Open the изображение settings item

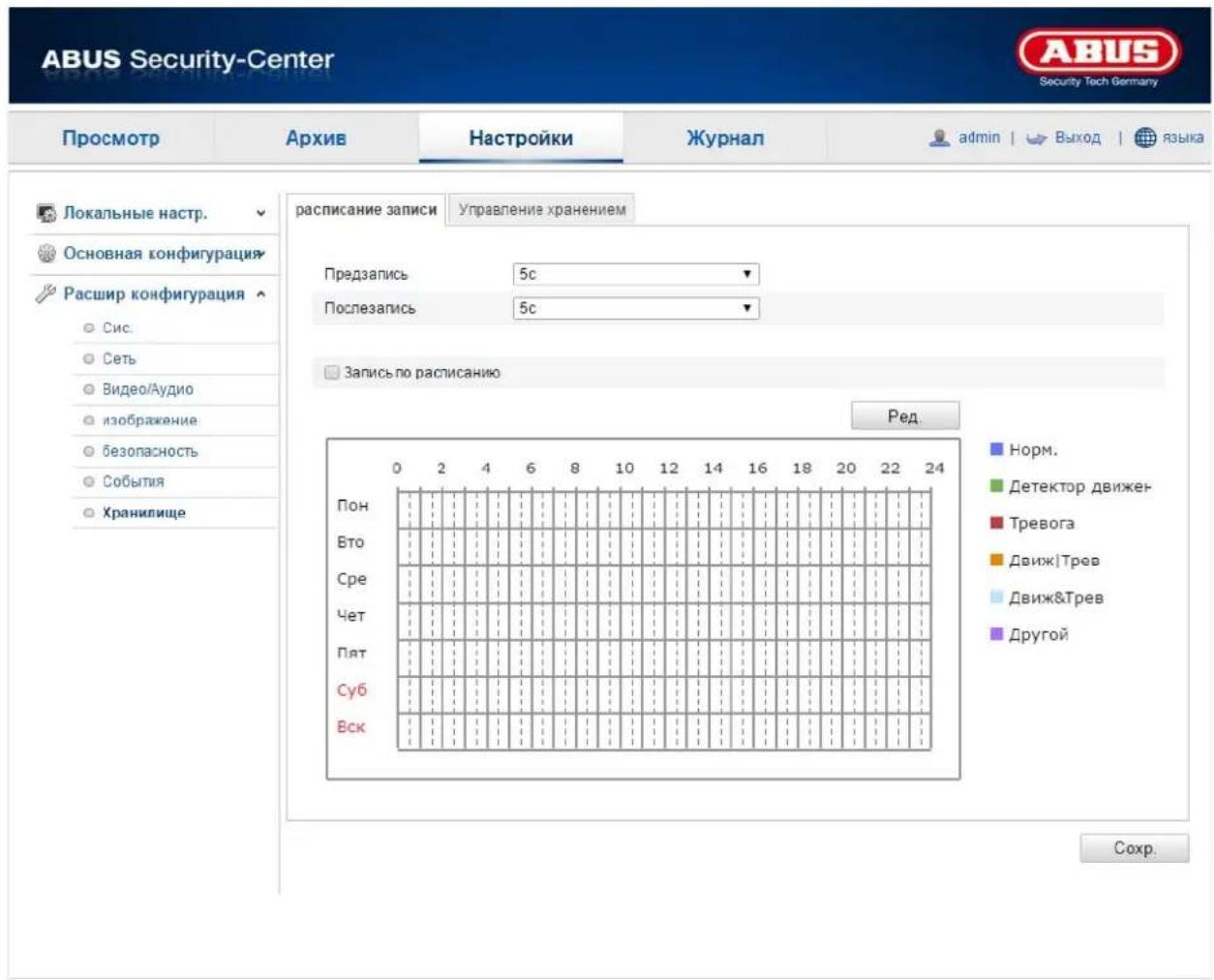point(149,420)
